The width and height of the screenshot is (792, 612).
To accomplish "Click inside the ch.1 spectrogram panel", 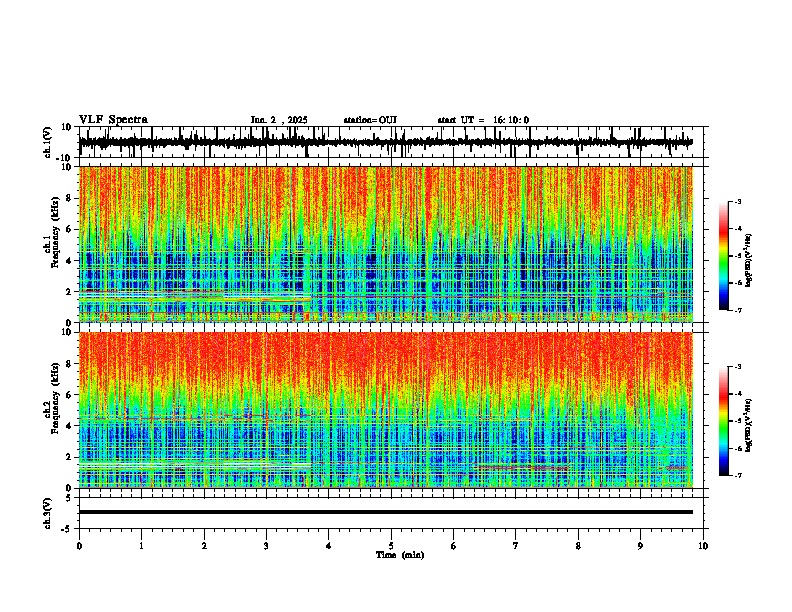I will pos(386,244).
